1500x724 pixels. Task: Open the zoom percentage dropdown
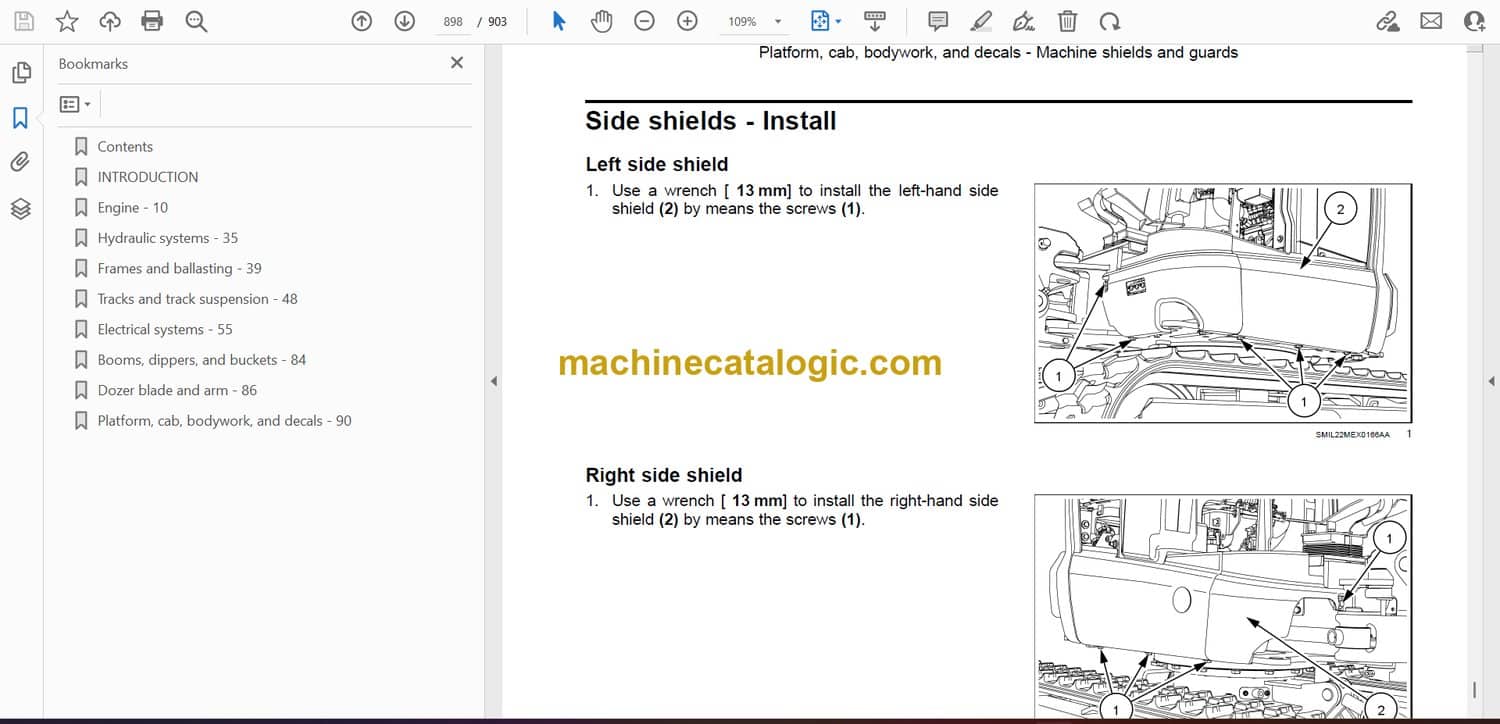click(778, 21)
